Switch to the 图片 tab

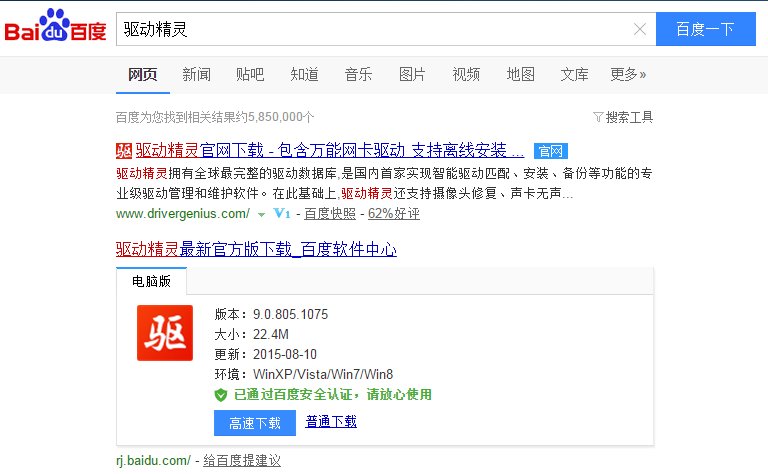click(x=412, y=74)
